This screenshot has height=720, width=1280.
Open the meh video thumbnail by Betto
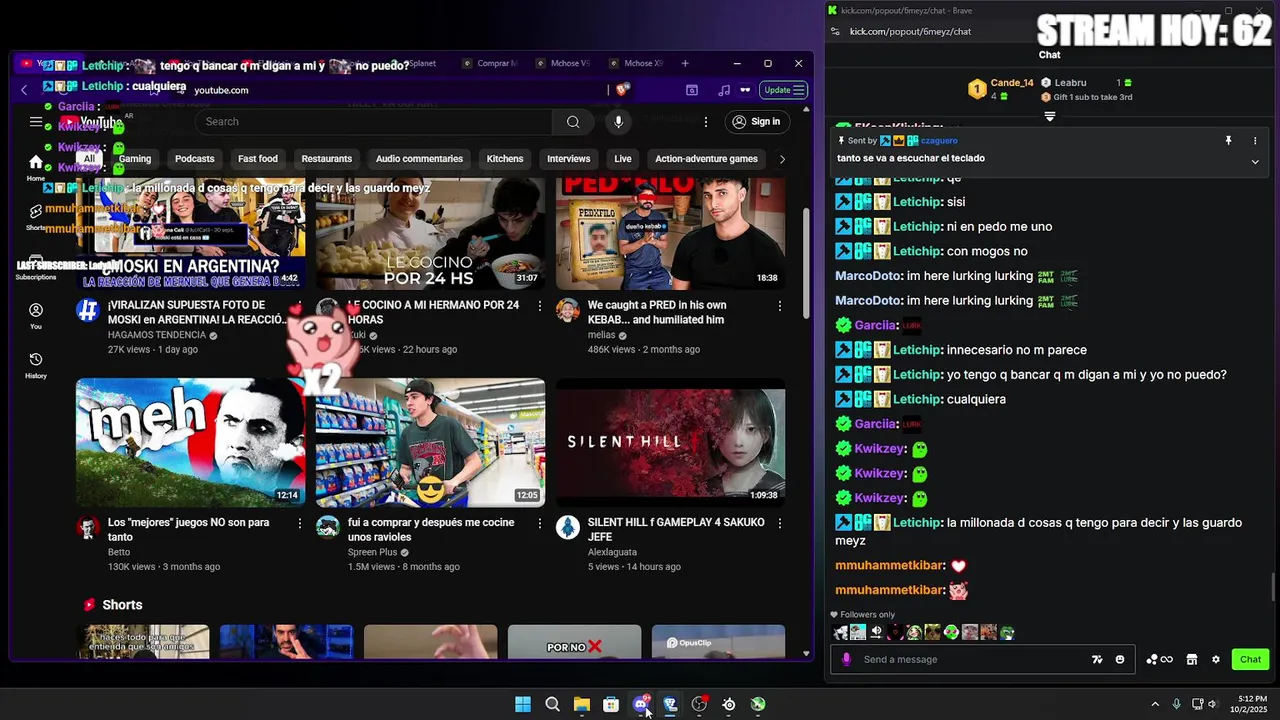click(x=190, y=443)
